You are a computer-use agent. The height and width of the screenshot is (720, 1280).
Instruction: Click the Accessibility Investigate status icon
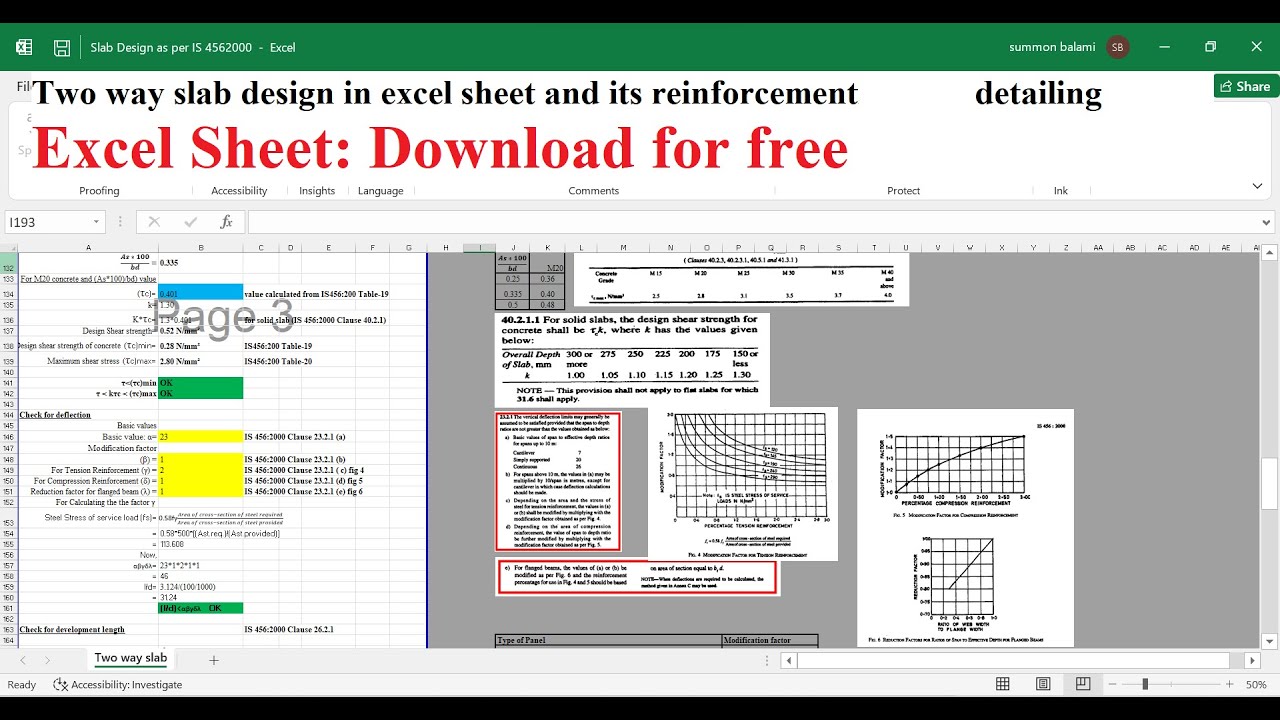tap(60, 684)
